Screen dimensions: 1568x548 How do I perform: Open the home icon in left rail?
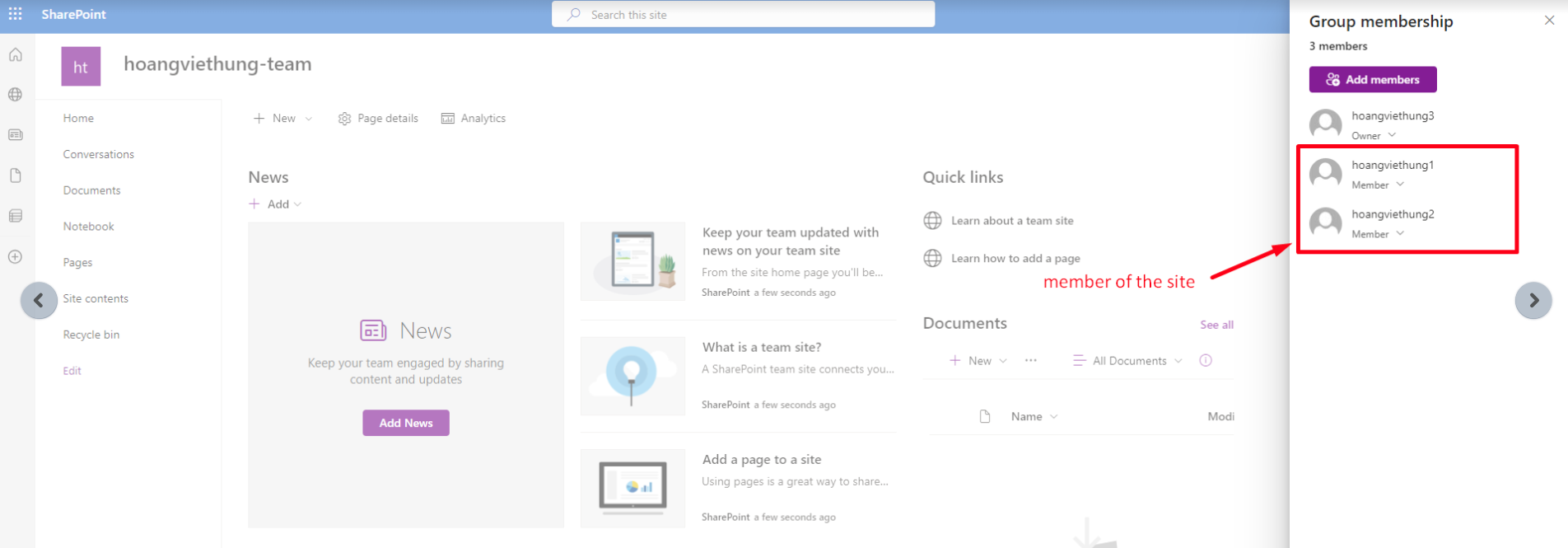pos(16,55)
